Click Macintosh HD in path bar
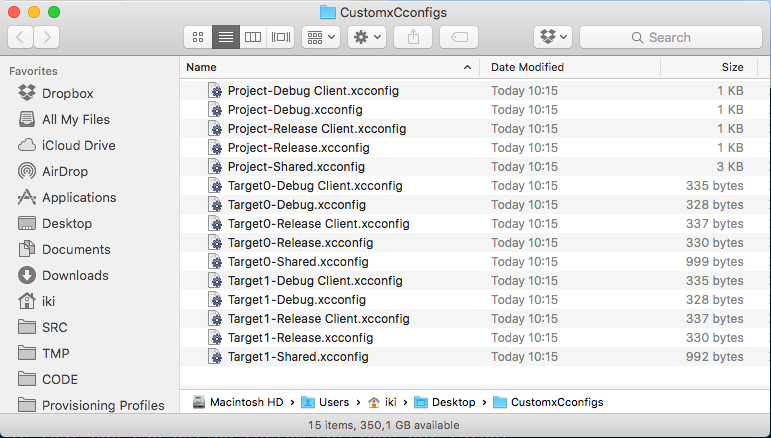 (x=247, y=402)
